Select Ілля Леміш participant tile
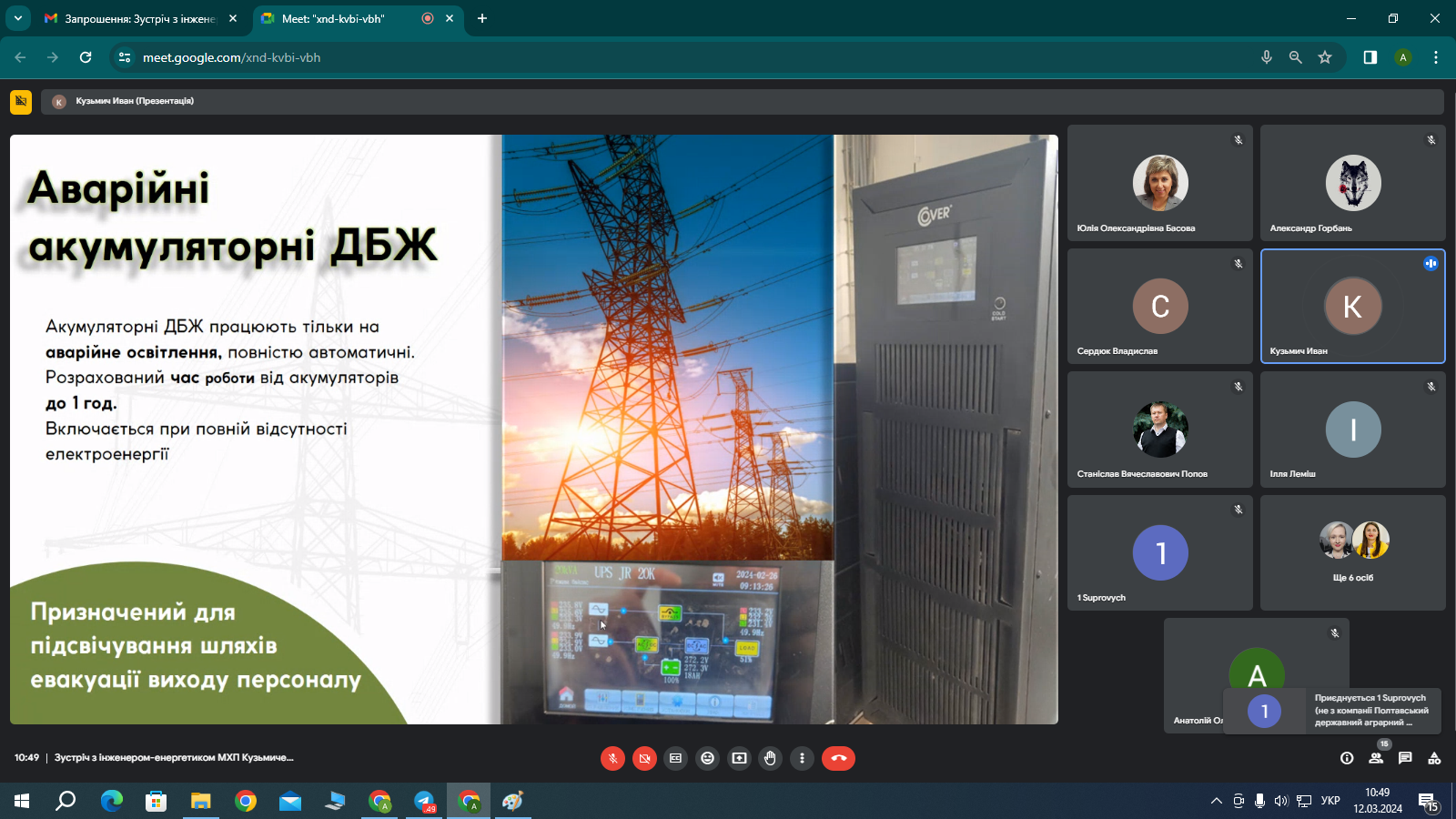 coord(1353,430)
